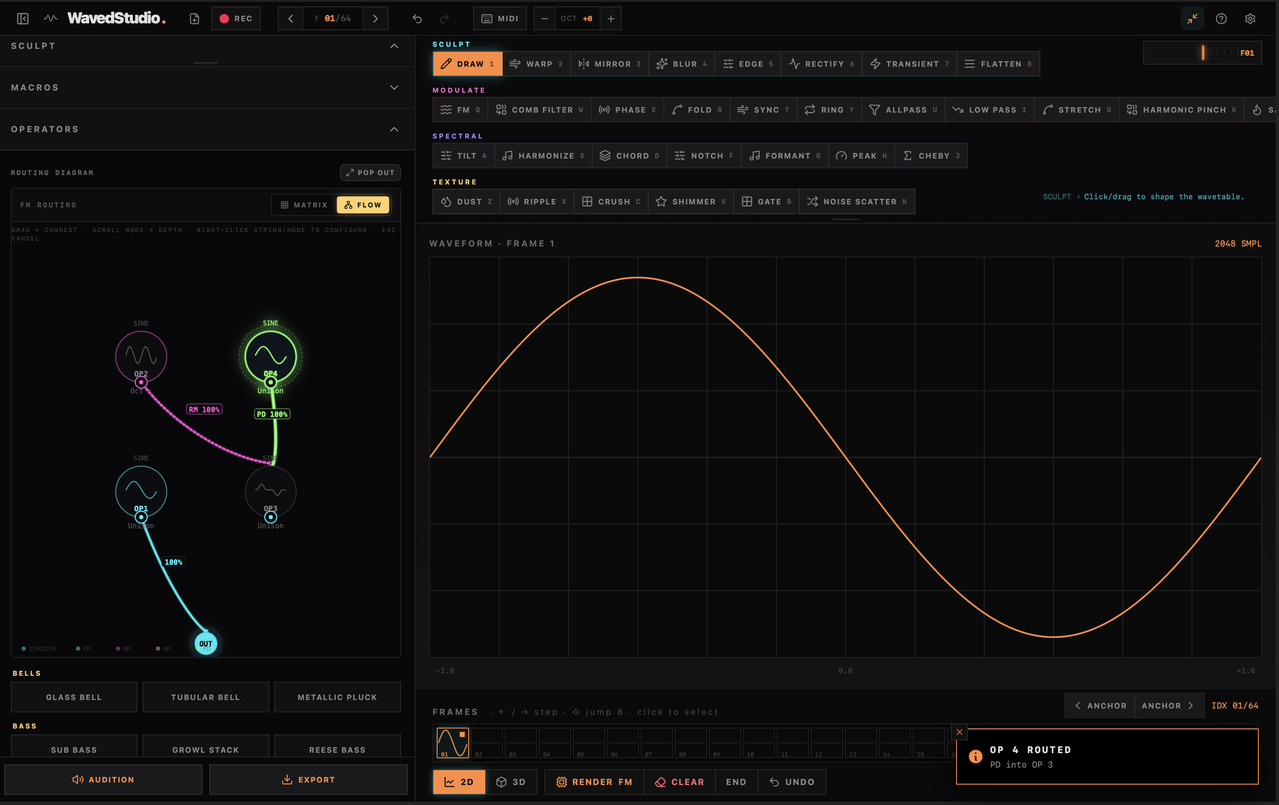Select the OP4 operator node
The height and width of the screenshot is (805, 1279).
(x=271, y=356)
